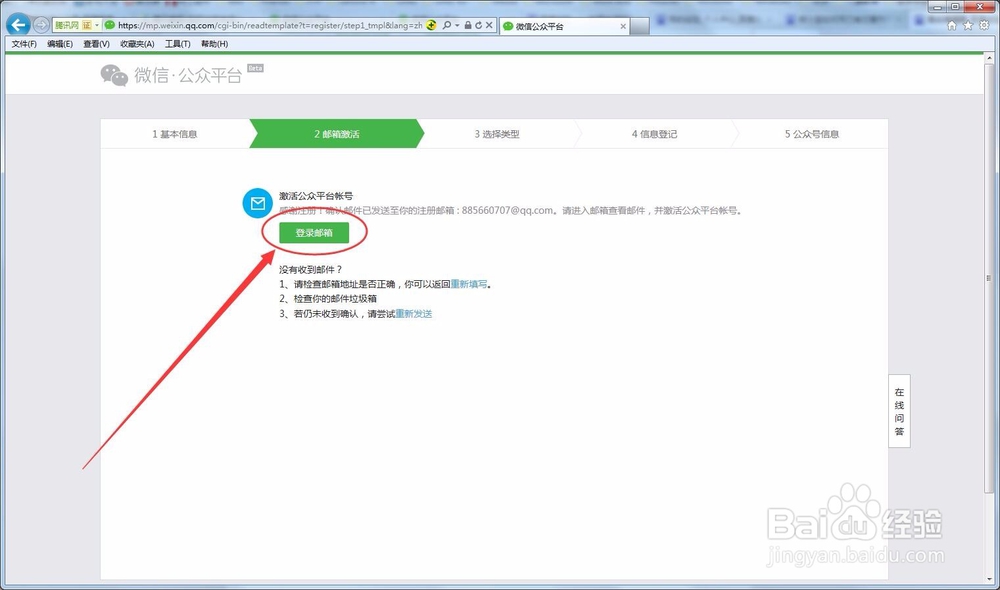This screenshot has height=590, width=1000.
Task: Click the browser forward arrow button
Action: [41, 25]
